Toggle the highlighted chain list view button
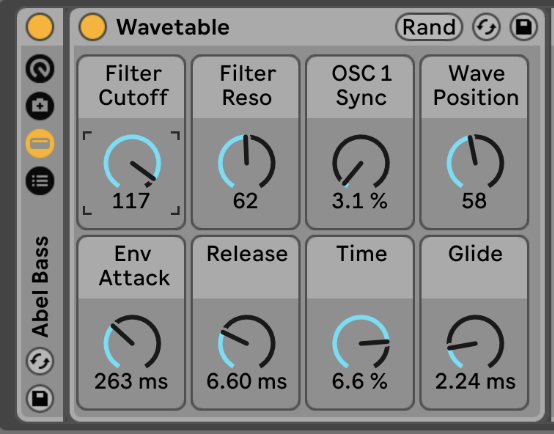 [x=40, y=143]
